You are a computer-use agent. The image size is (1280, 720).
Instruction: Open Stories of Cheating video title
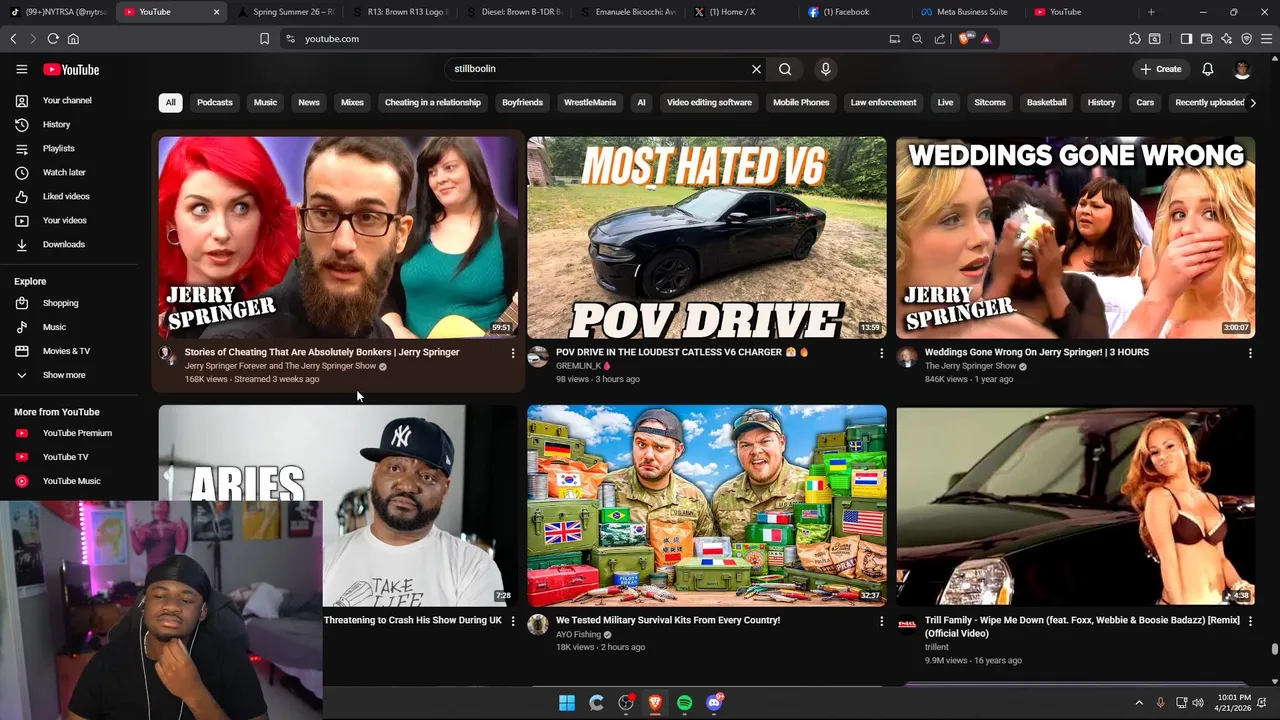[322, 352]
